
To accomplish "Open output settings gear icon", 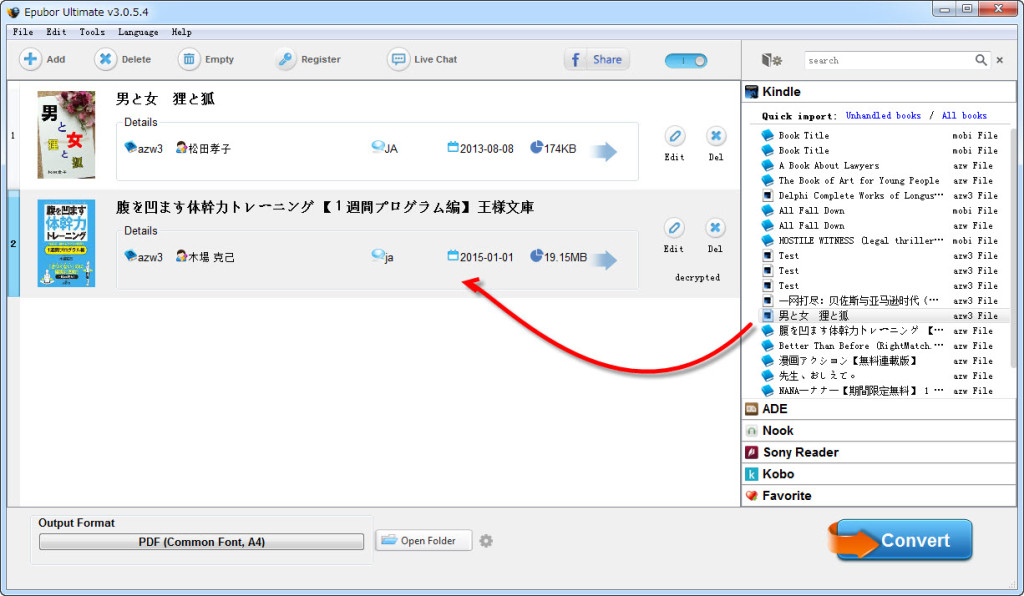I will pyautogui.click(x=486, y=541).
